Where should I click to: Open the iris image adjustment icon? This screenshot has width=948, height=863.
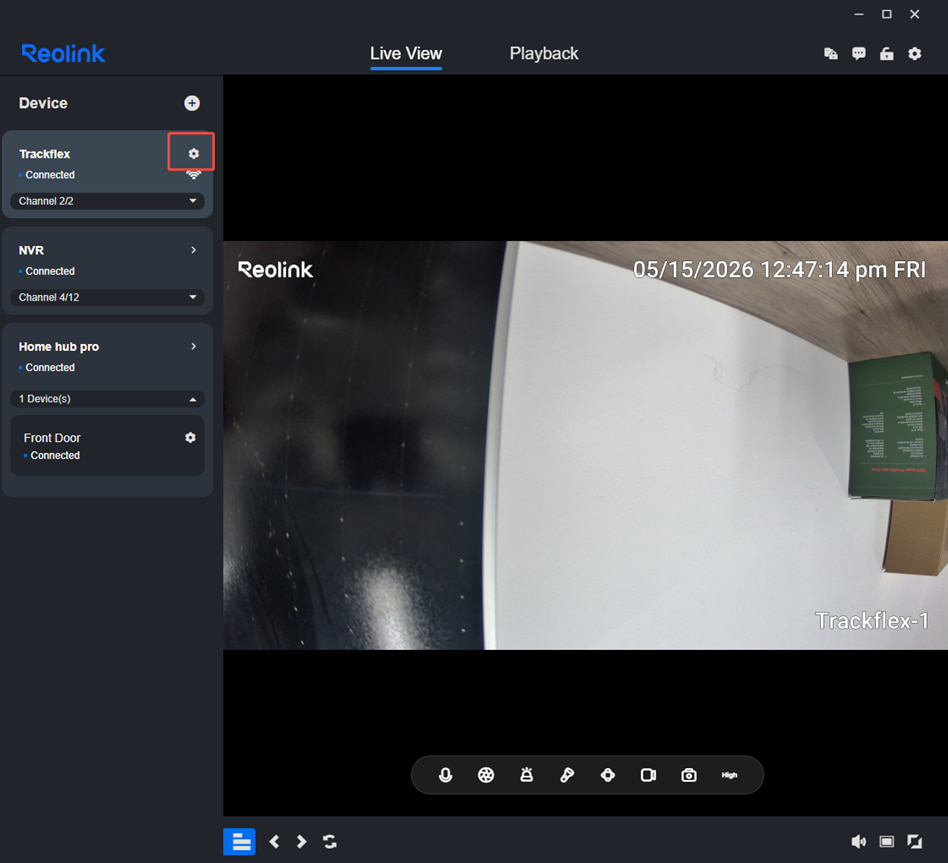point(486,775)
